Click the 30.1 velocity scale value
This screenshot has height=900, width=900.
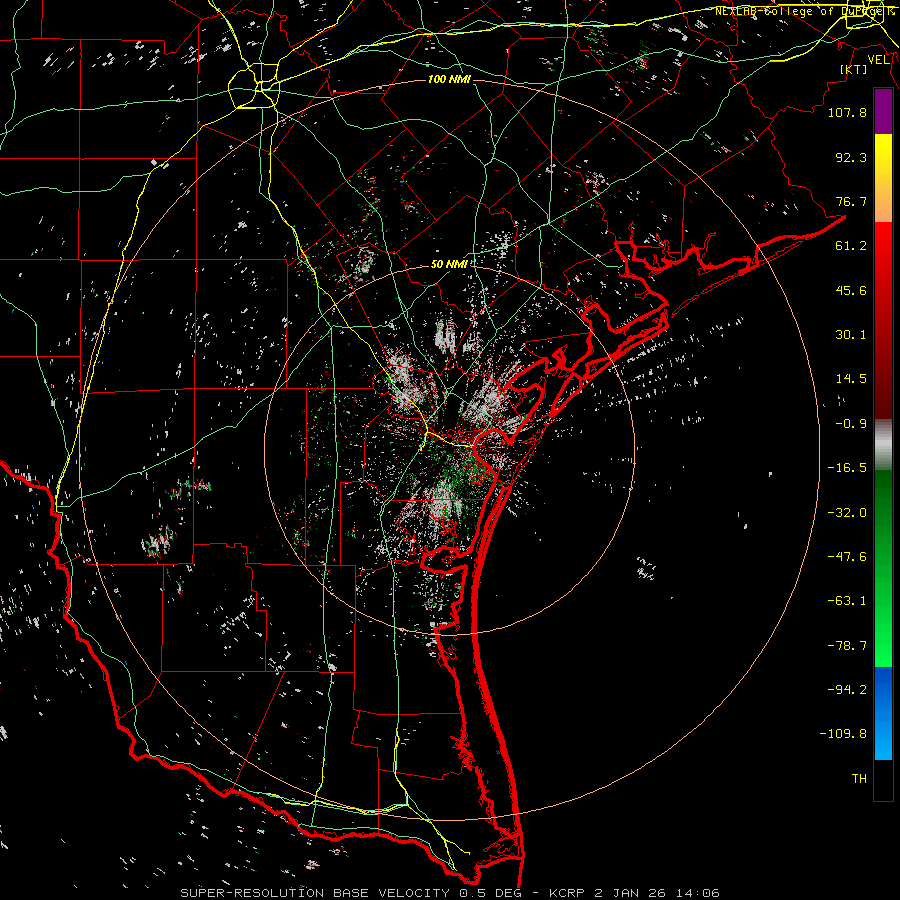tap(851, 335)
